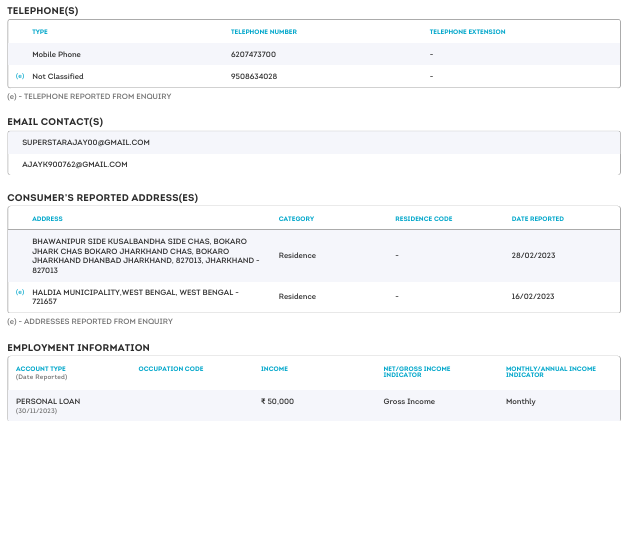Viewport: 636px width, 536px height.
Task: Click the Gross Income indicator value
Action: click(409, 401)
